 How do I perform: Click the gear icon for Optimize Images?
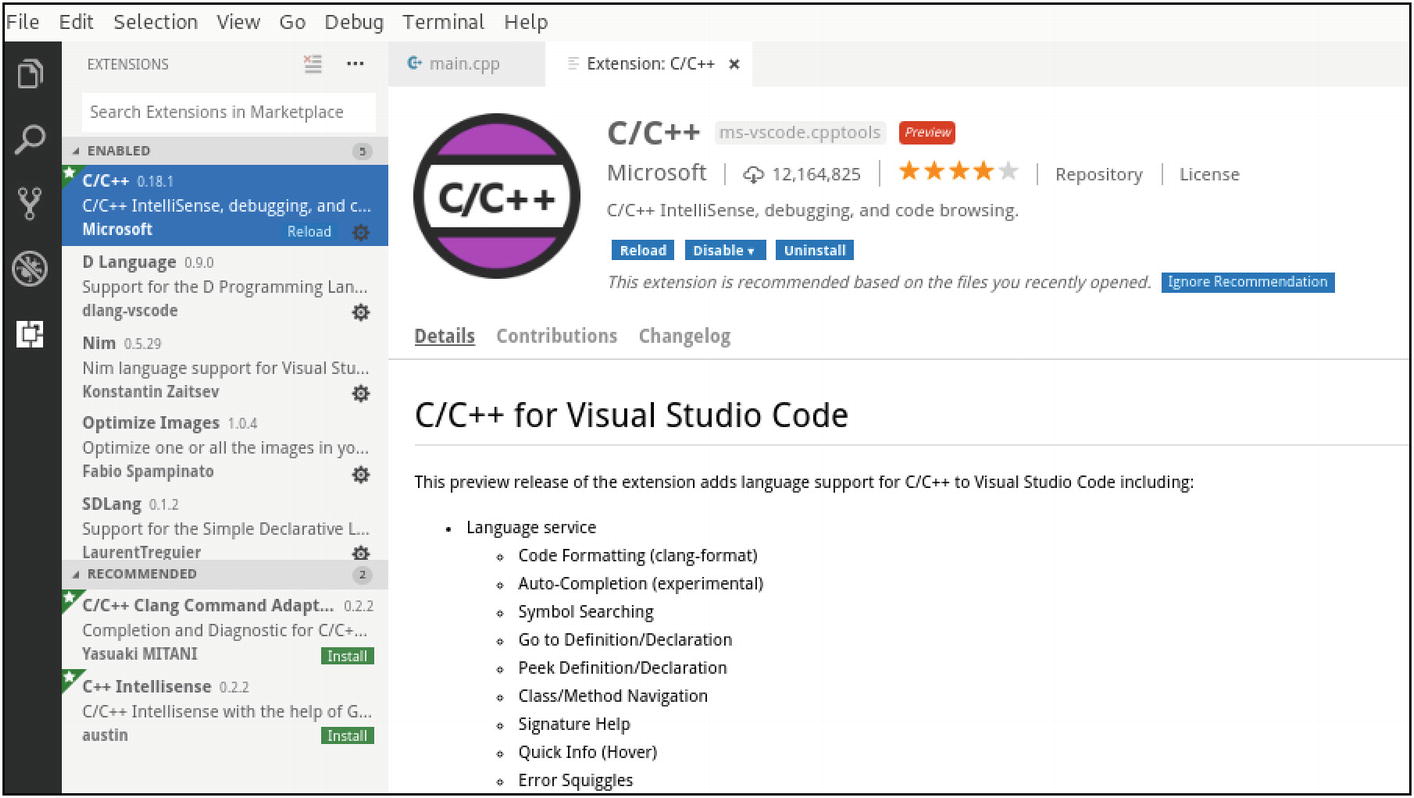[x=361, y=474]
